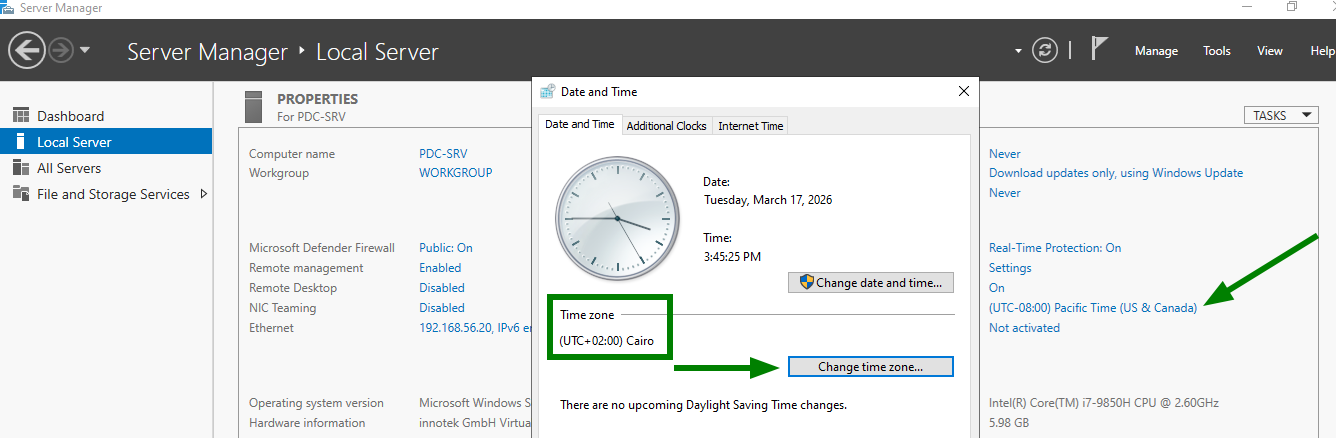1336x438 pixels.
Task: Open the Manage menu
Action: [1156, 51]
